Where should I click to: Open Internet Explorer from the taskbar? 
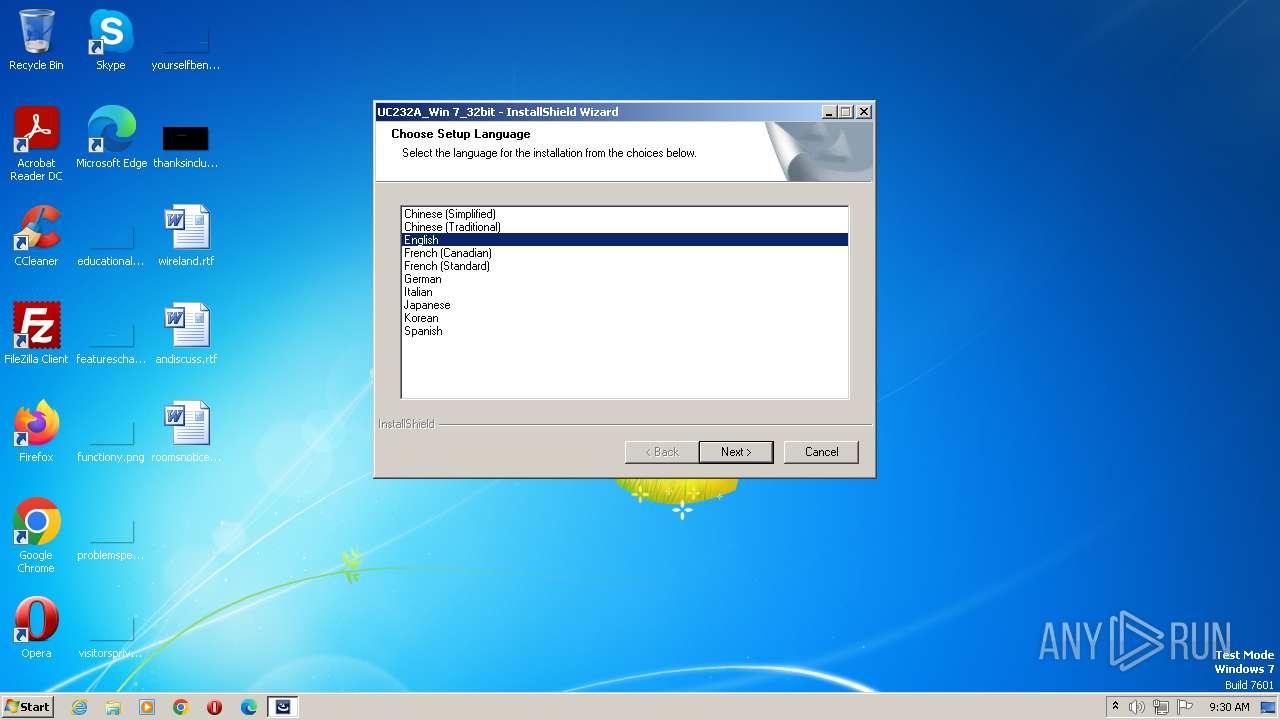click(79, 707)
